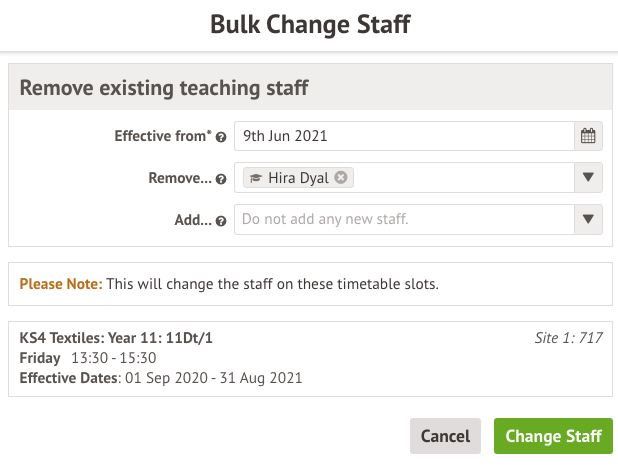Click the Bulk Change Staff title
The width and height of the screenshot is (618, 470).
click(x=309, y=24)
